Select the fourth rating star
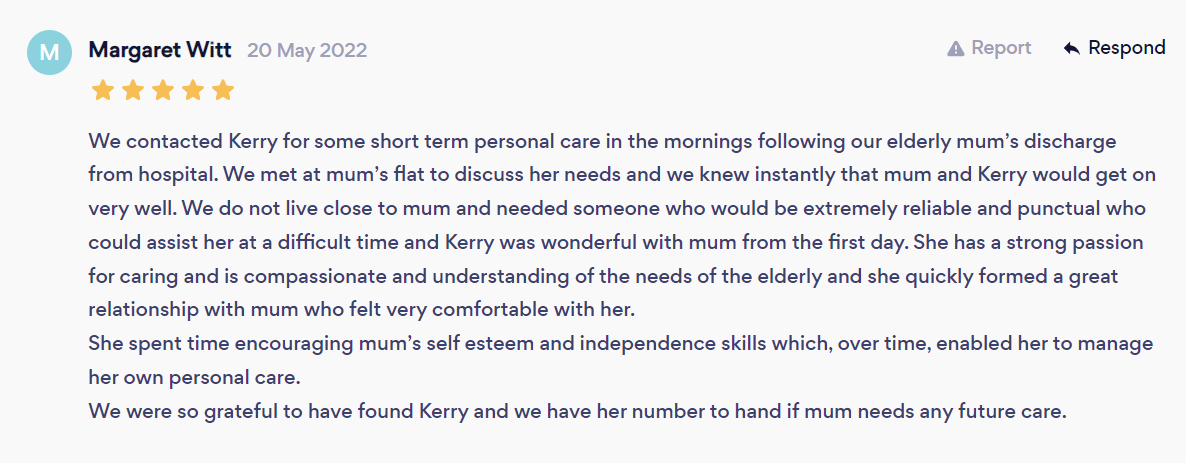 point(193,91)
